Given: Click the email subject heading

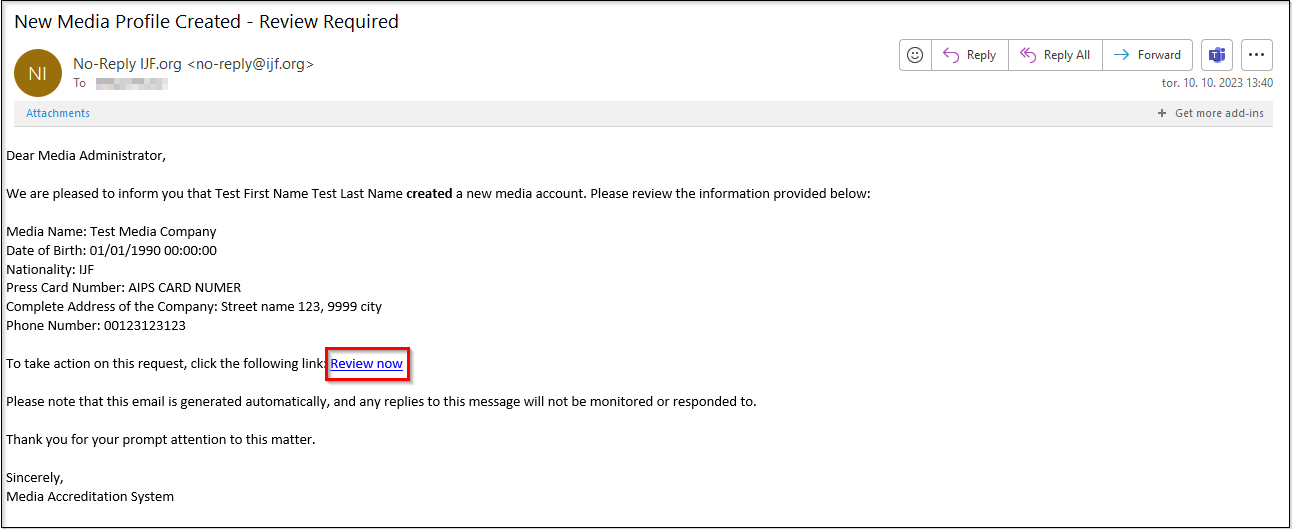Looking at the screenshot, I should 206,22.
